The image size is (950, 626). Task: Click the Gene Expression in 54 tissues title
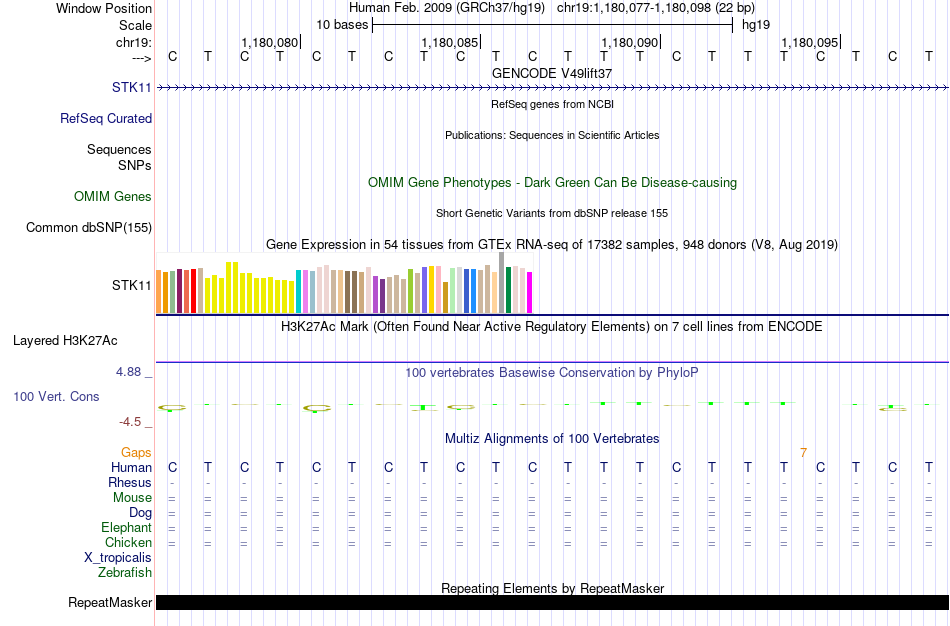(552, 245)
